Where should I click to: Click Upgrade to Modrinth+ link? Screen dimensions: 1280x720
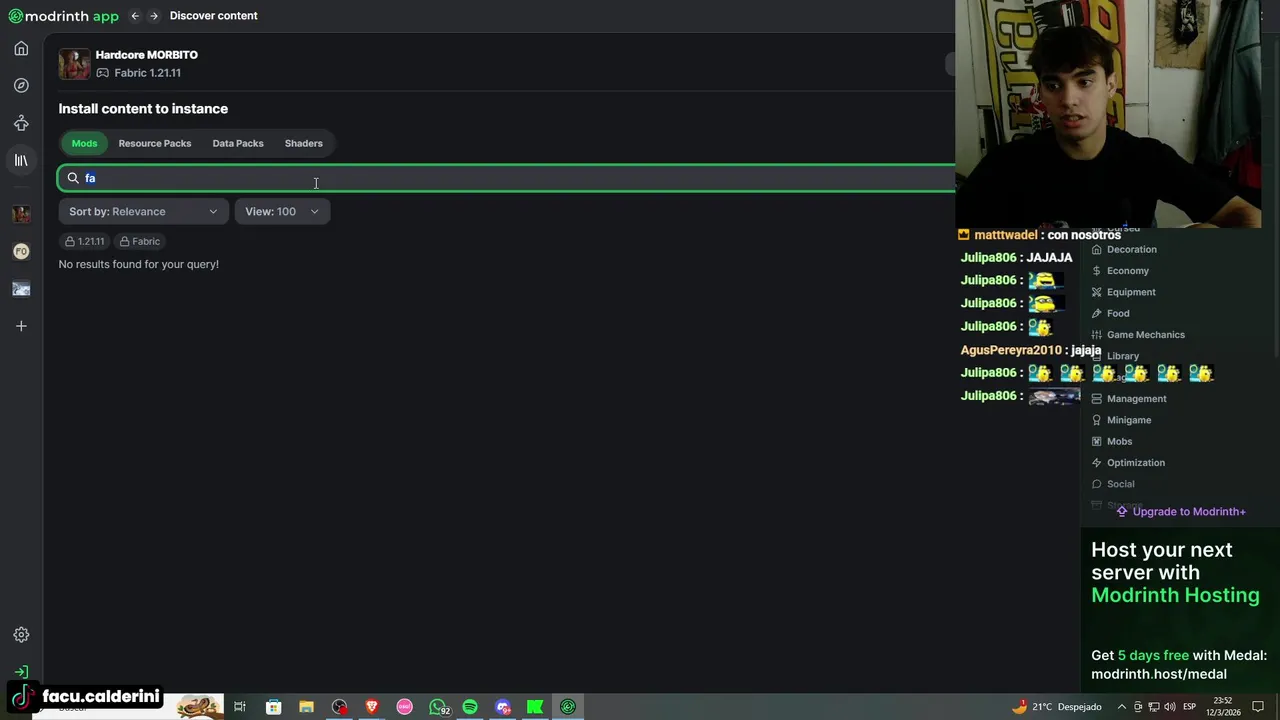(x=1181, y=512)
